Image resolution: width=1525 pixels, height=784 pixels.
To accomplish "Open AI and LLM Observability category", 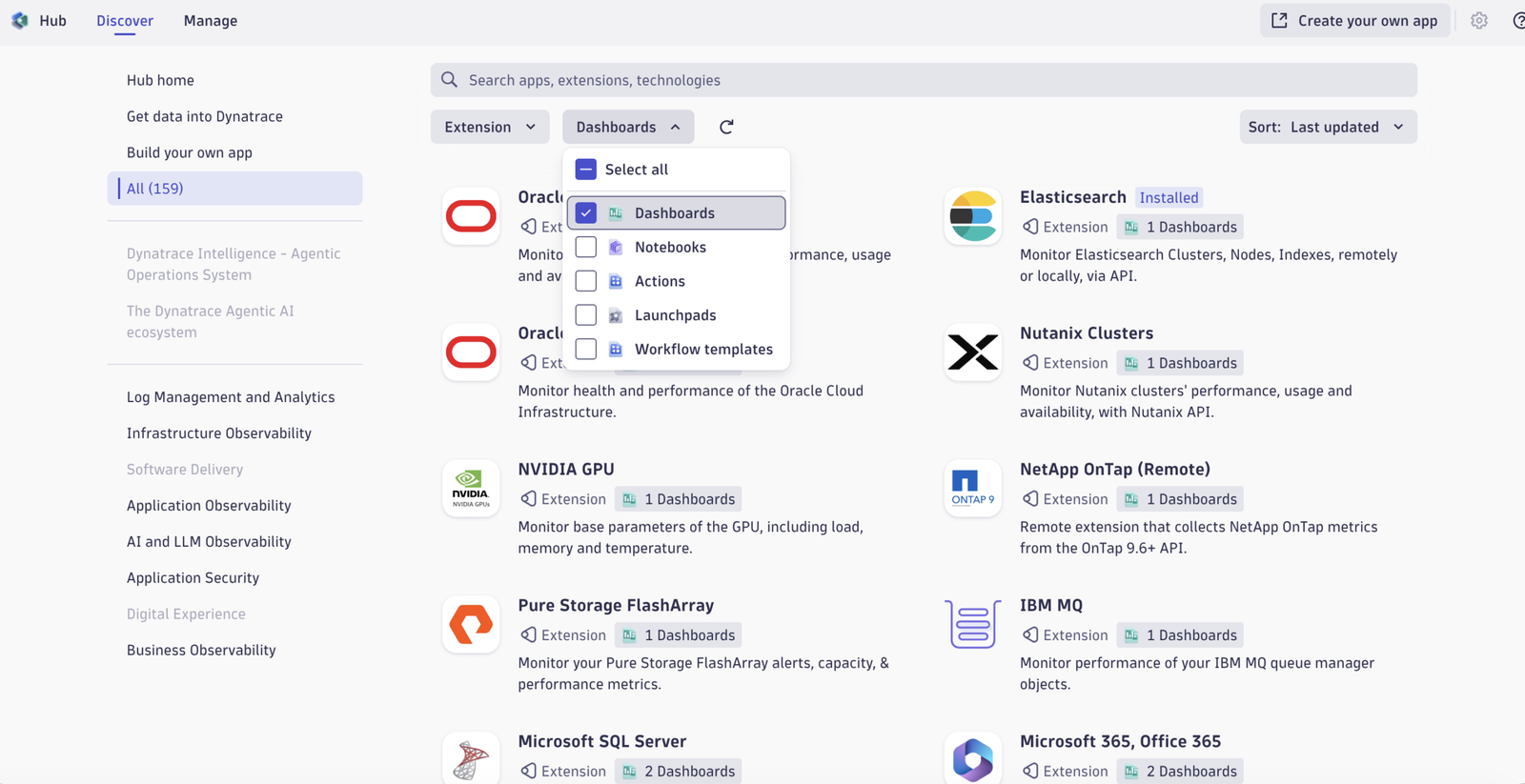I will click(209, 542).
